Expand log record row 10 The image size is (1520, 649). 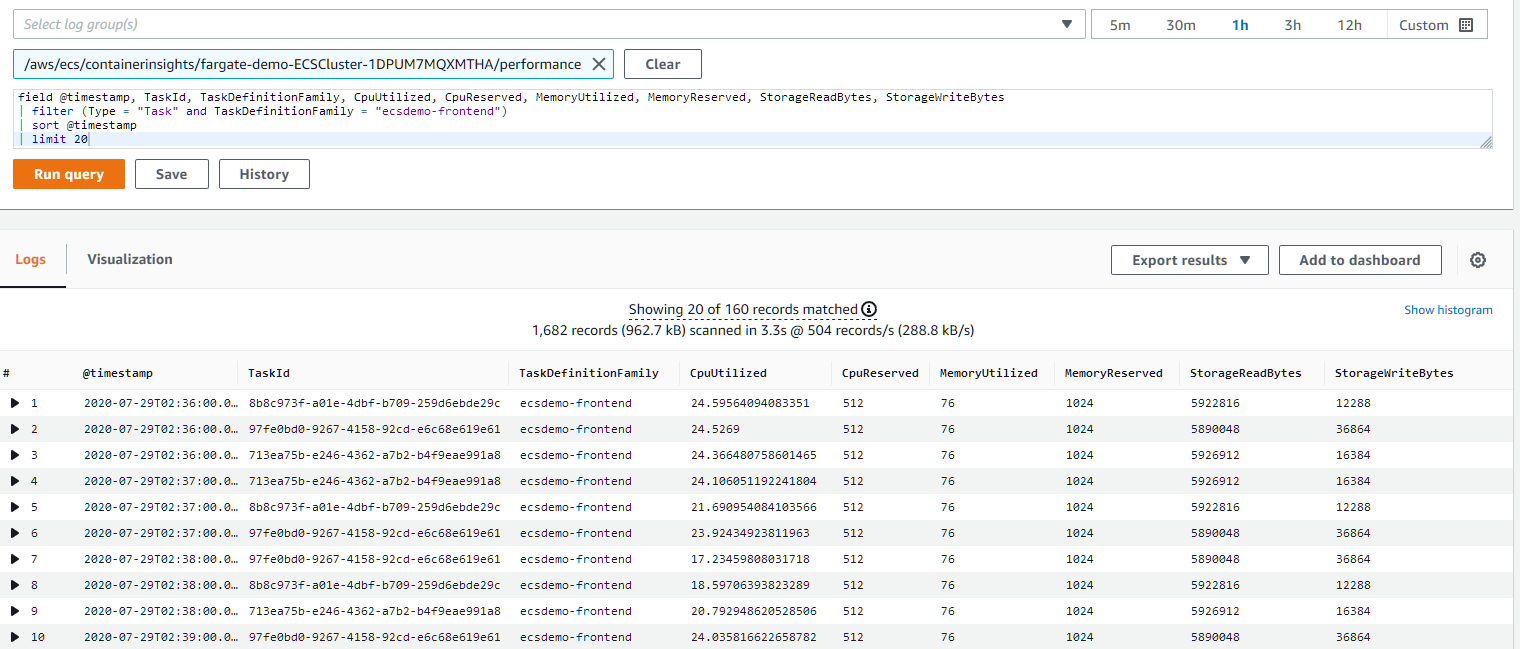(15, 637)
